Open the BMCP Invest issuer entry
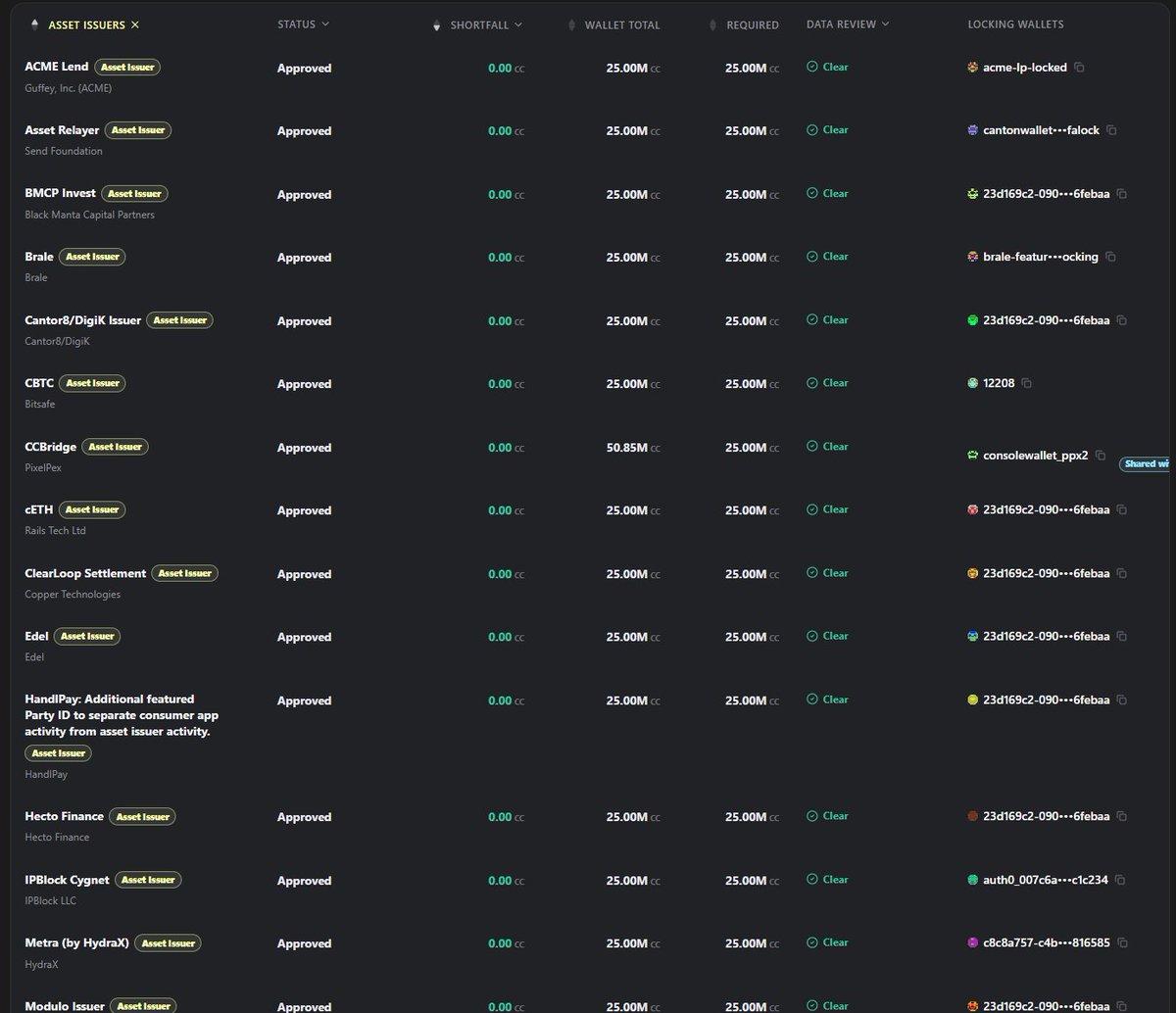The height and width of the screenshot is (1013, 1176). pos(60,193)
